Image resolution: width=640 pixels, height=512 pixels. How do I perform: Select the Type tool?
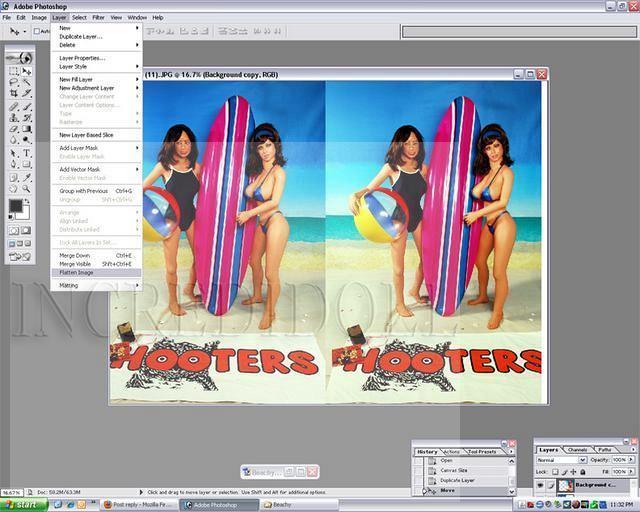coord(27,154)
